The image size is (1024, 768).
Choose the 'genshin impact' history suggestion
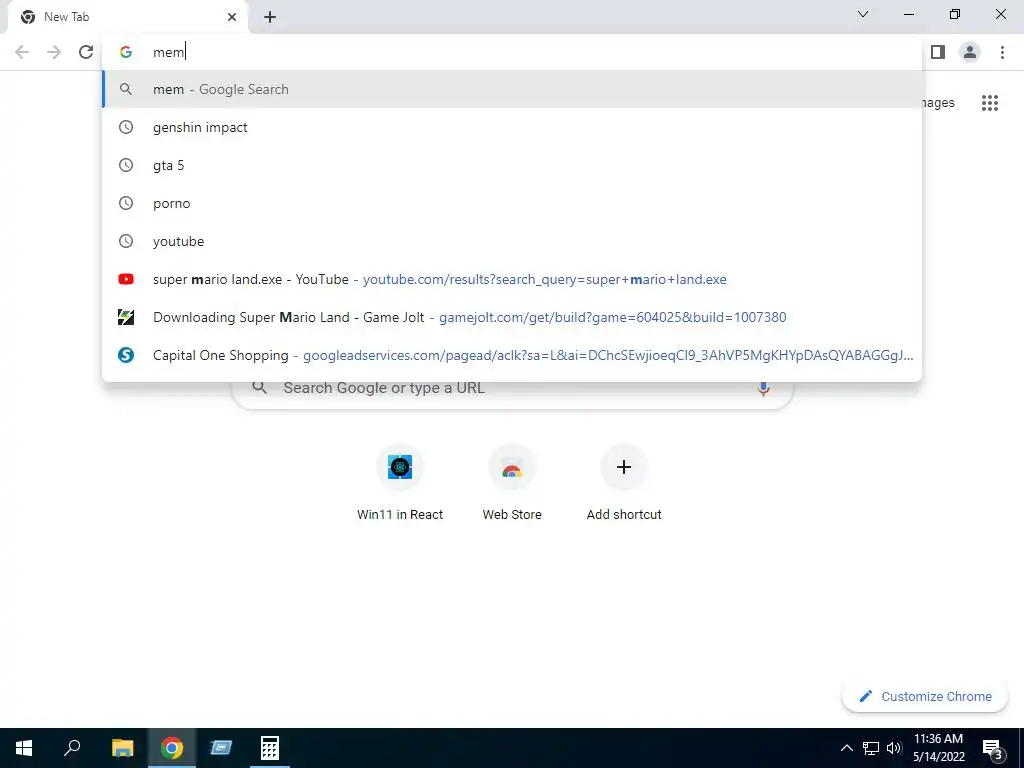(x=512, y=127)
